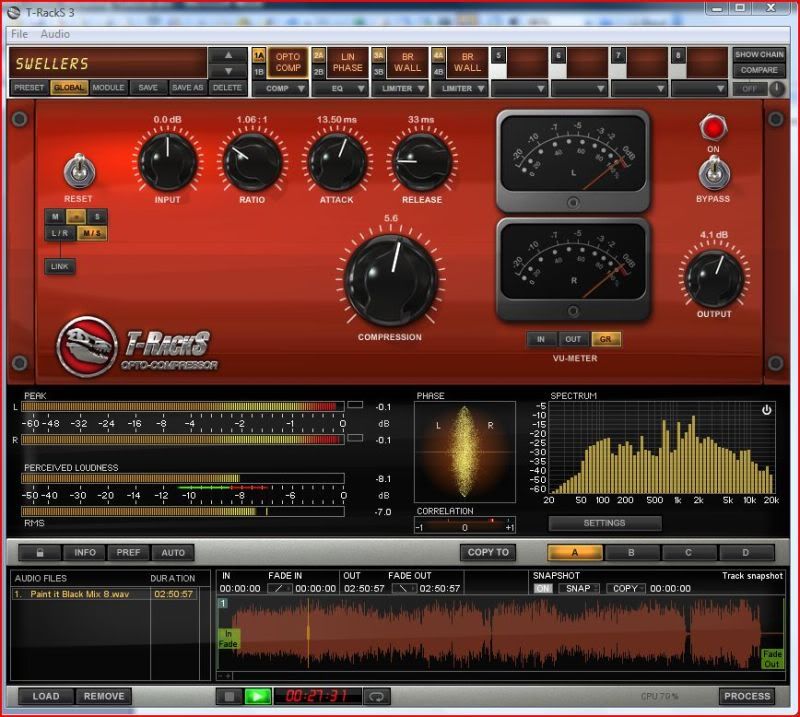Click the Fade Out curve shape icon
This screenshot has height=717, width=800.
404,588
